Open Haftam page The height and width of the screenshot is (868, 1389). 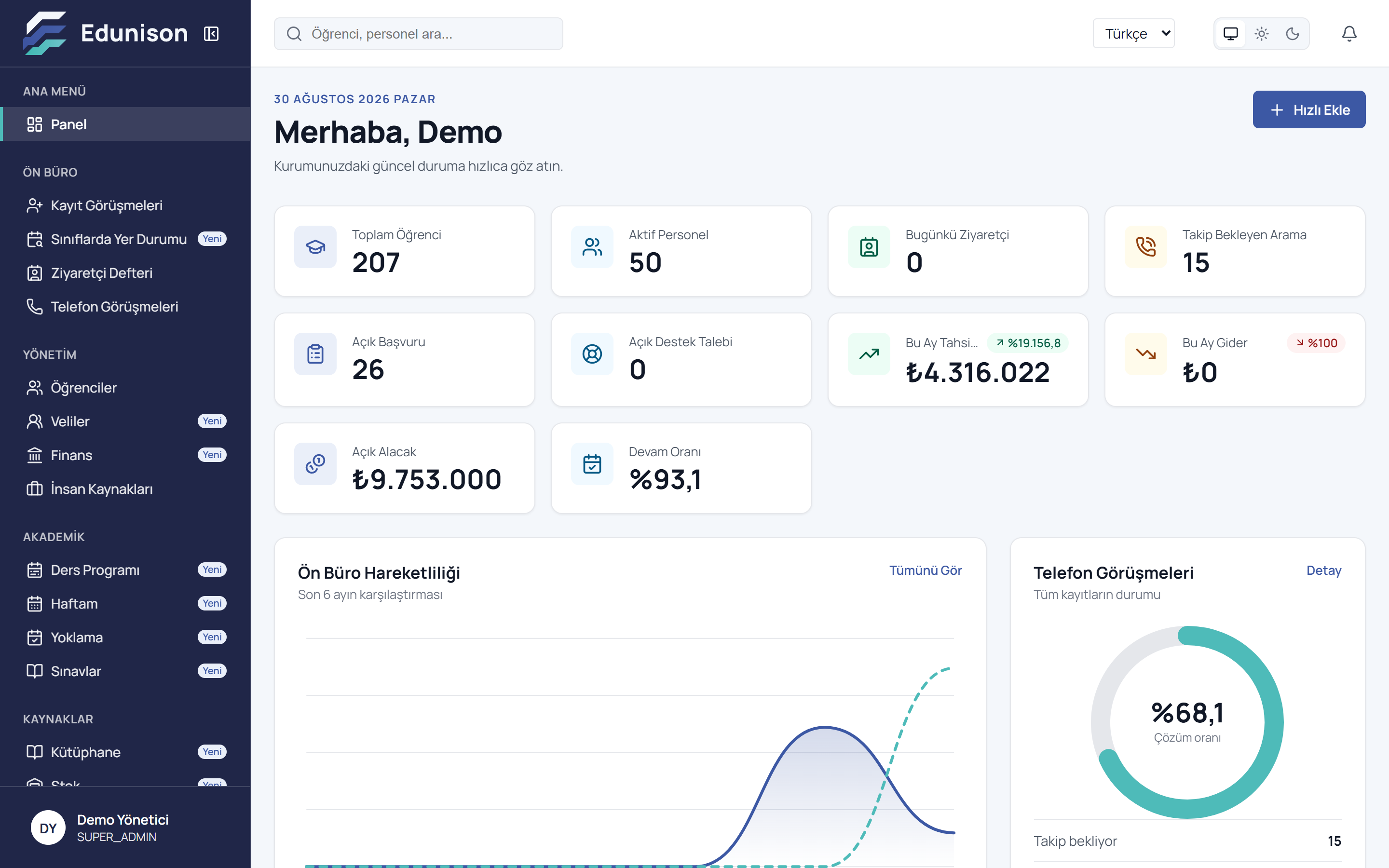[x=126, y=603]
